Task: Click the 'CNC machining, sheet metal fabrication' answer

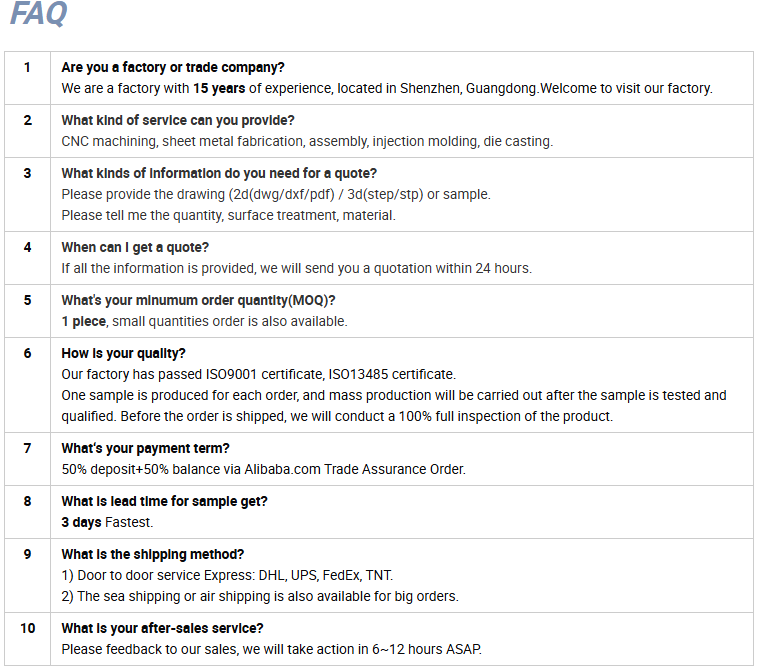Action: [307, 142]
